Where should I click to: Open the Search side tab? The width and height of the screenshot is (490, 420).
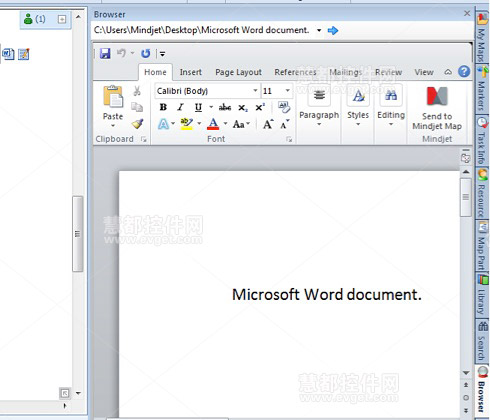pos(482,341)
